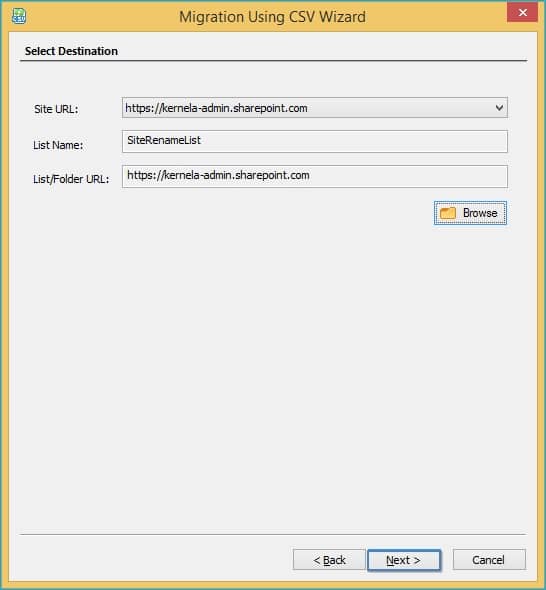
Task: Click the List Name label
Action: (58, 145)
